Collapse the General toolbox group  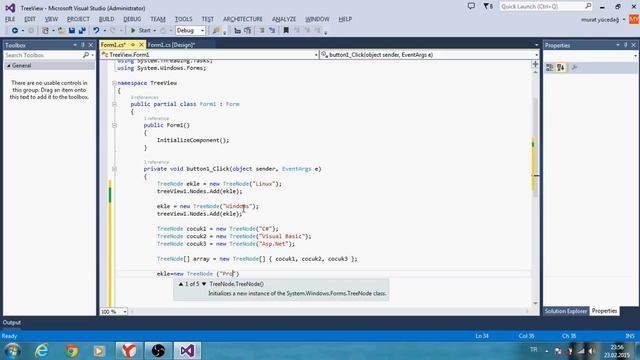(x=9, y=66)
